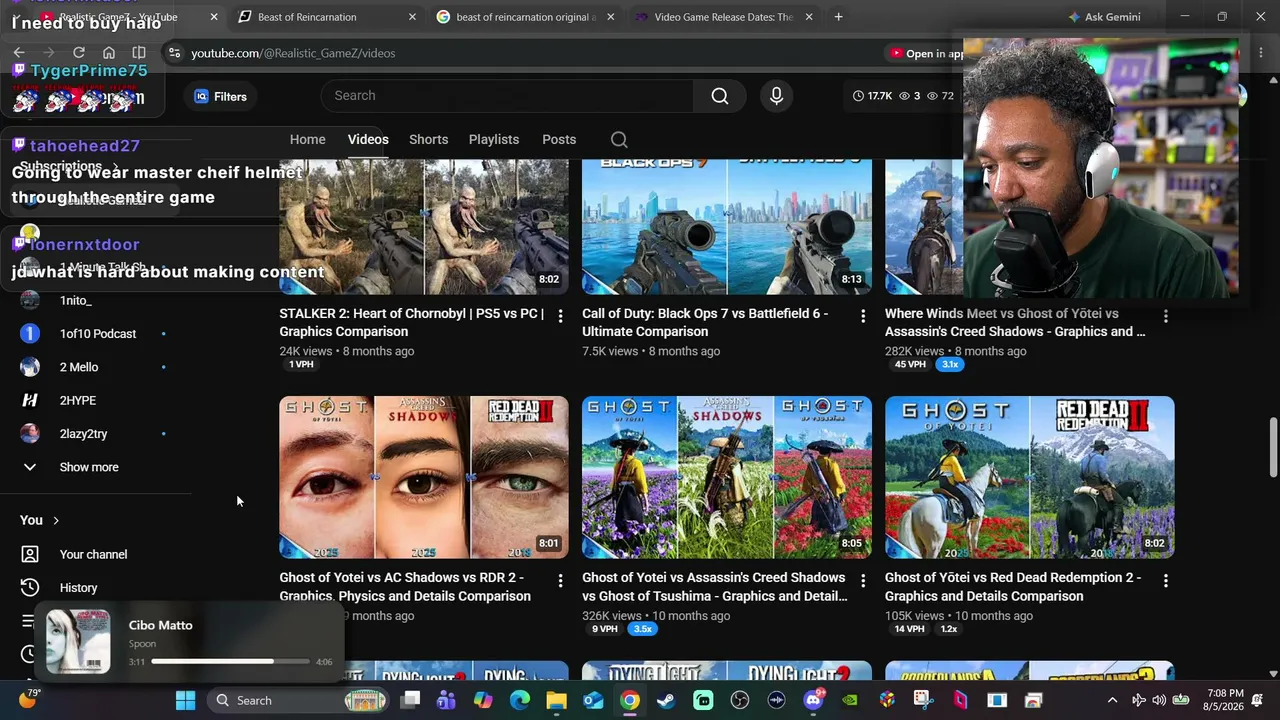Switch to Video Game Release Dates tab
The width and height of the screenshot is (1280, 720).
pyautogui.click(x=724, y=17)
